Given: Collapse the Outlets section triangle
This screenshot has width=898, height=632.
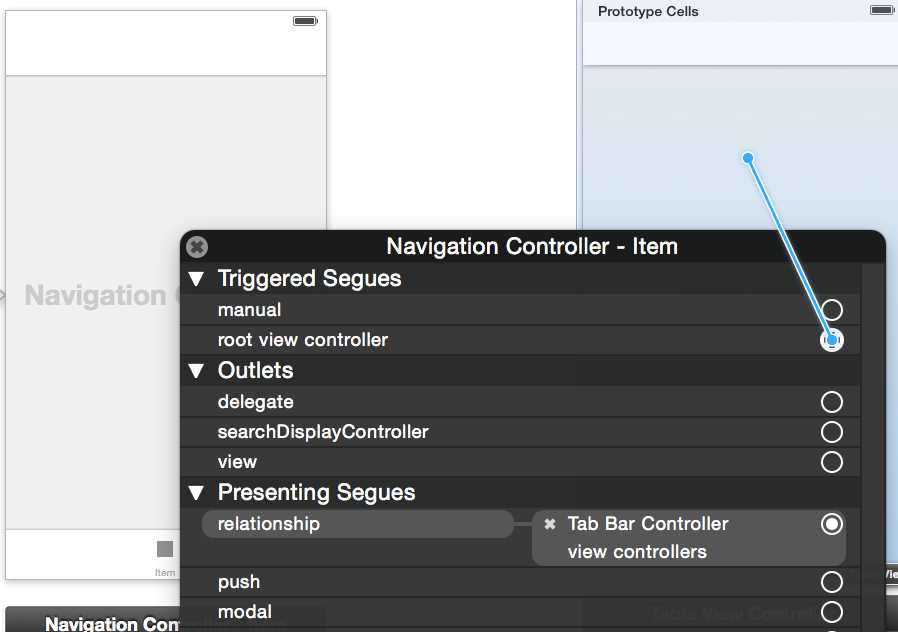Looking at the screenshot, I should click(196, 371).
